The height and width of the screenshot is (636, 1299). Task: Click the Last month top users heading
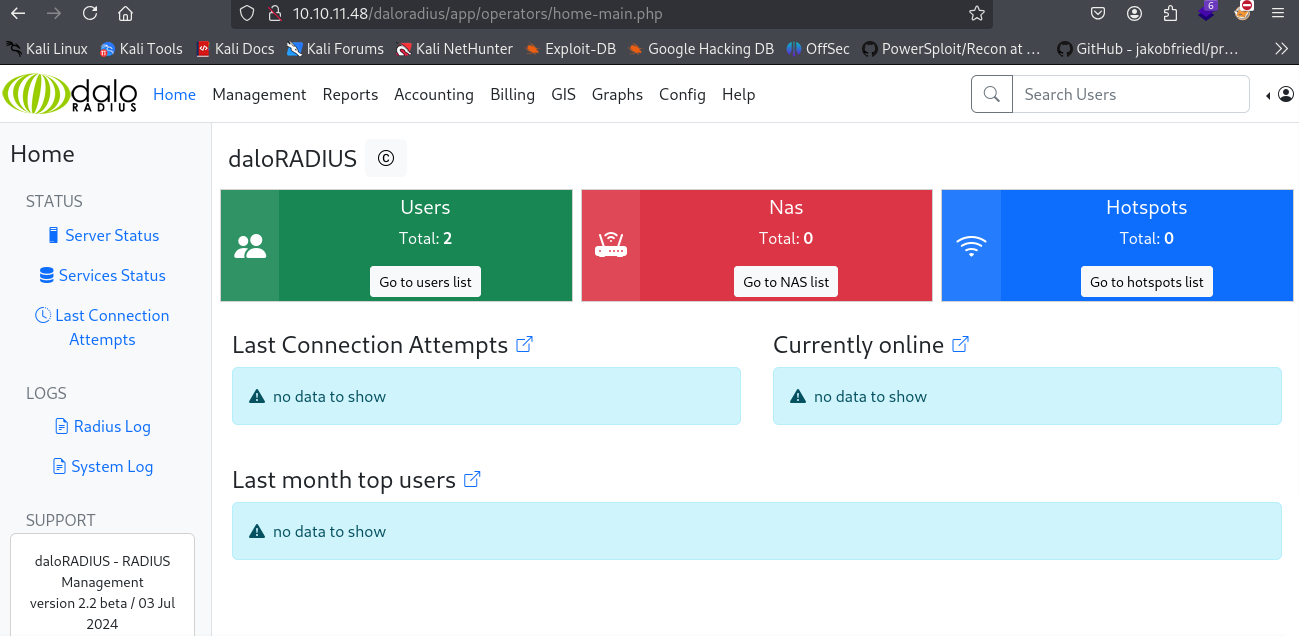pos(344,480)
